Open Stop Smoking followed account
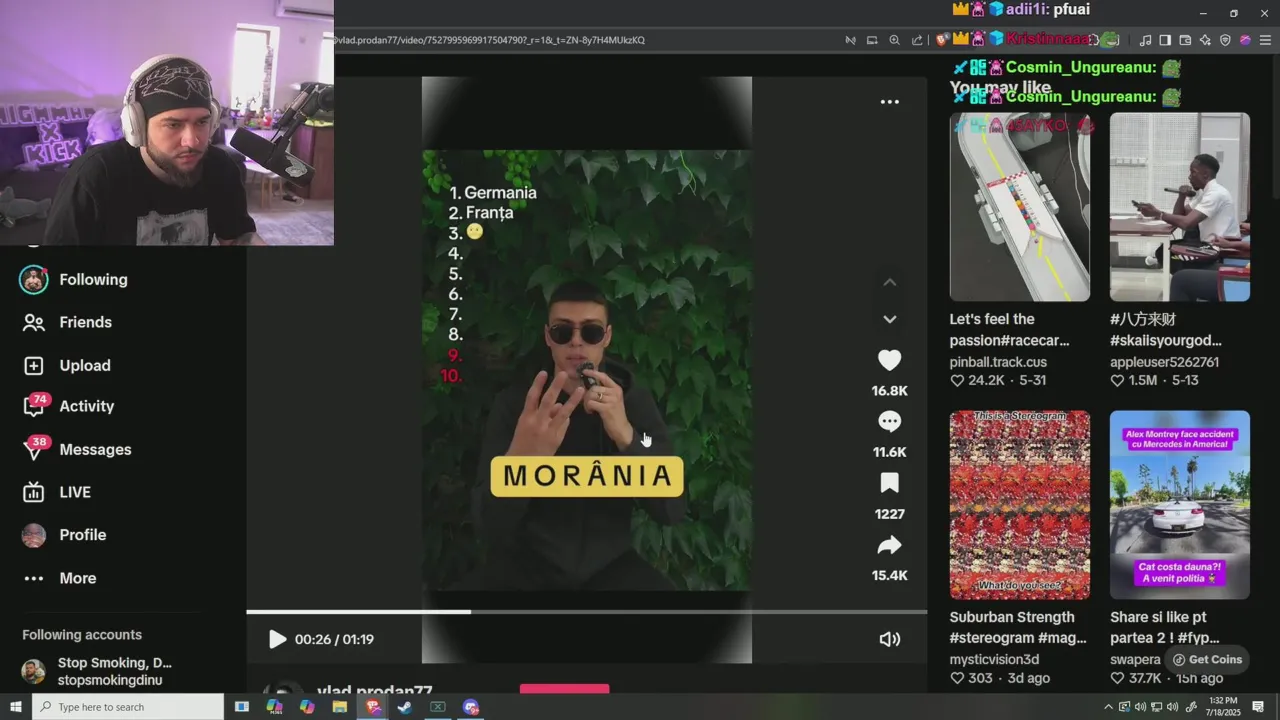1280x720 pixels. pyautogui.click(x=98, y=671)
